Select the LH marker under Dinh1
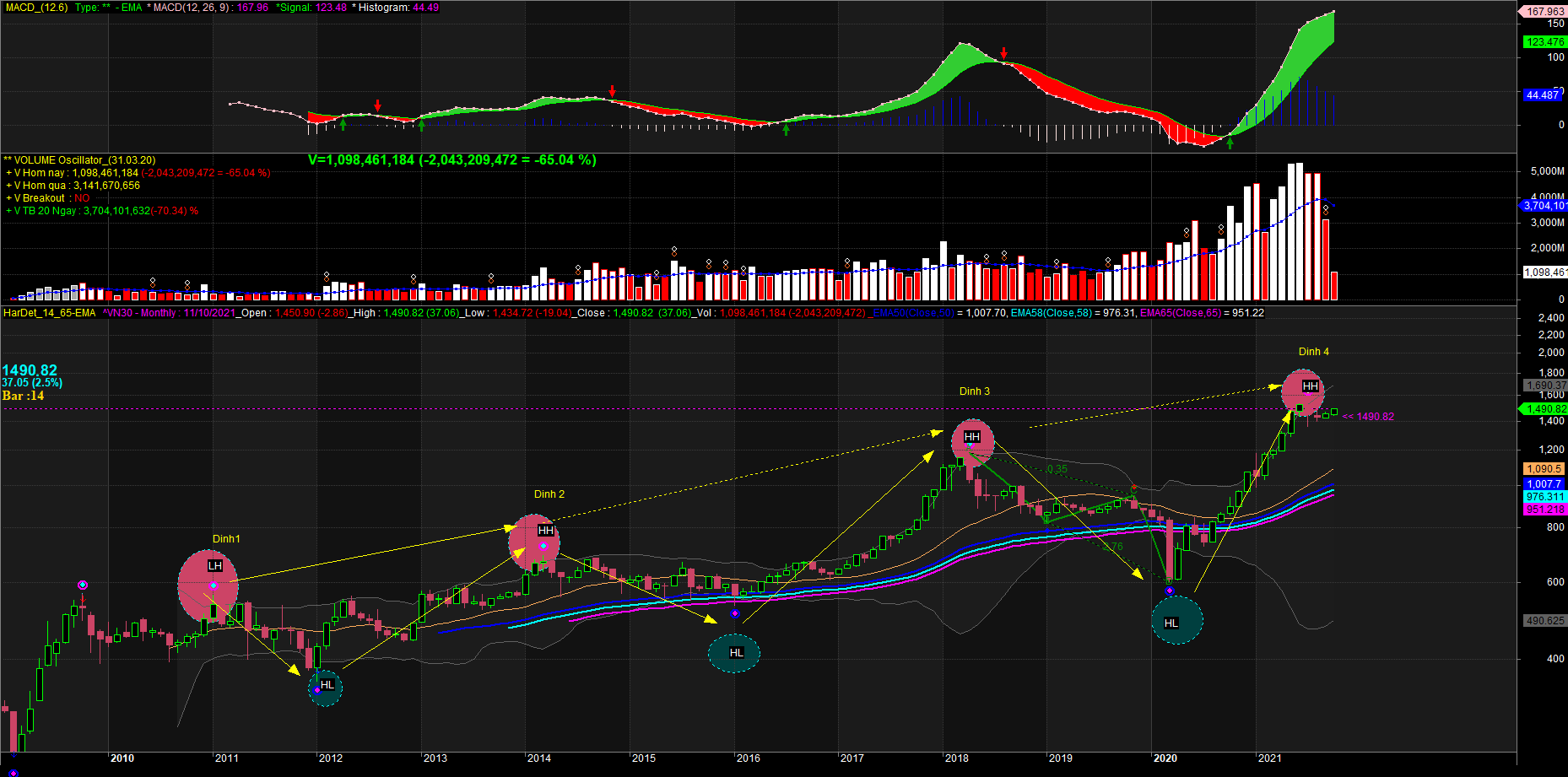 point(214,565)
